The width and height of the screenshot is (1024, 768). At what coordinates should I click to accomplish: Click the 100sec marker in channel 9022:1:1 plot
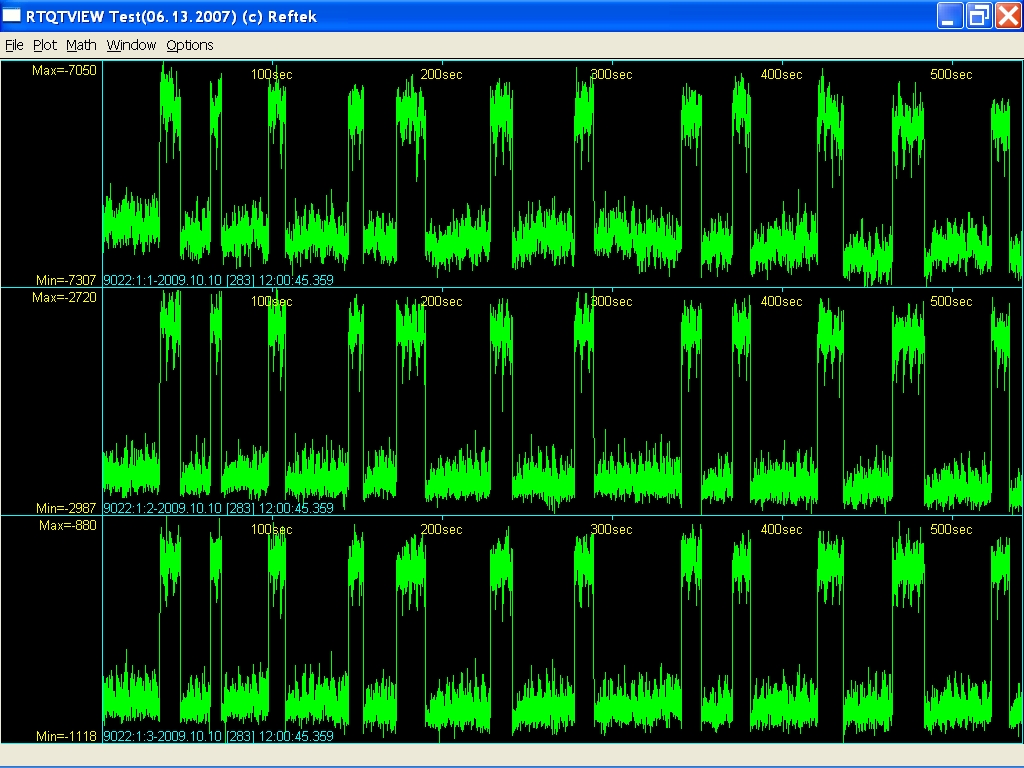click(272, 74)
